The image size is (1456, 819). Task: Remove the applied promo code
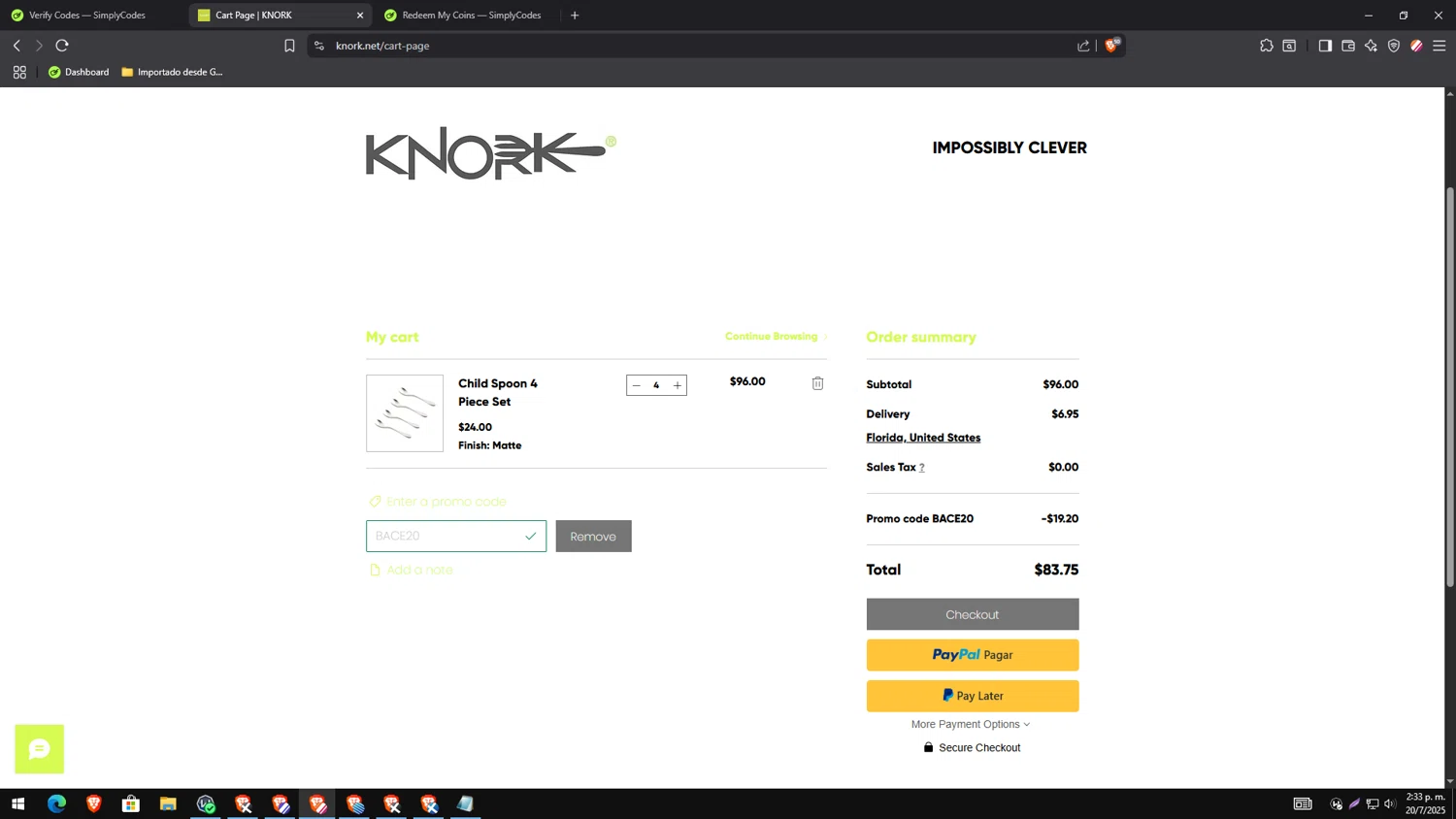[x=593, y=536]
